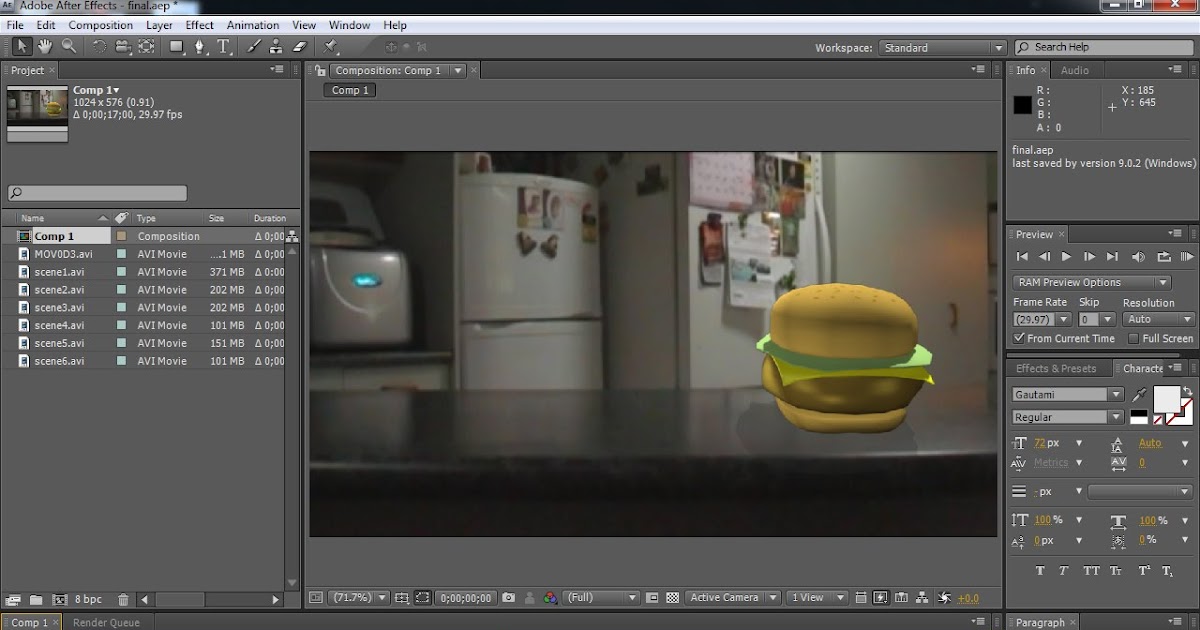Select the Brush tool
1200x630 pixels.
[253, 46]
